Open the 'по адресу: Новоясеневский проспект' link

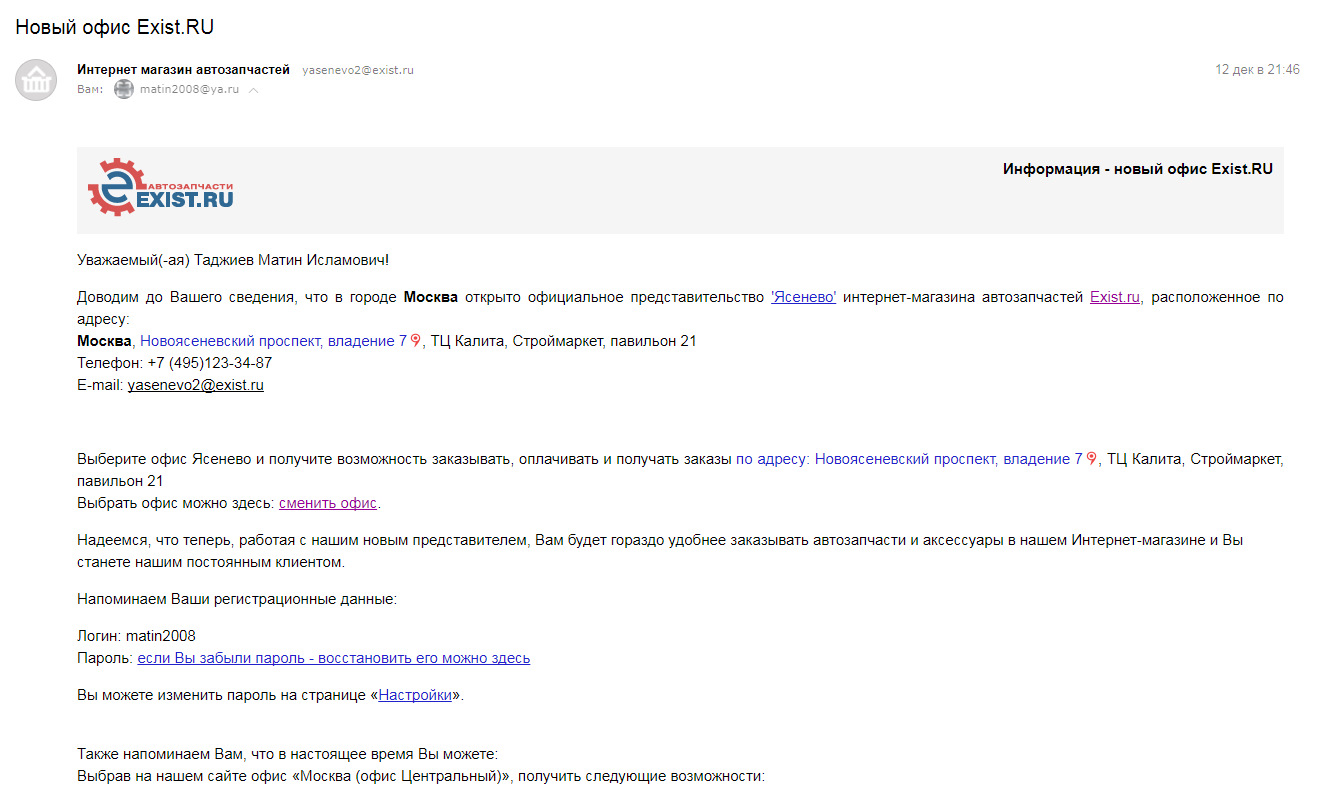pos(908,459)
